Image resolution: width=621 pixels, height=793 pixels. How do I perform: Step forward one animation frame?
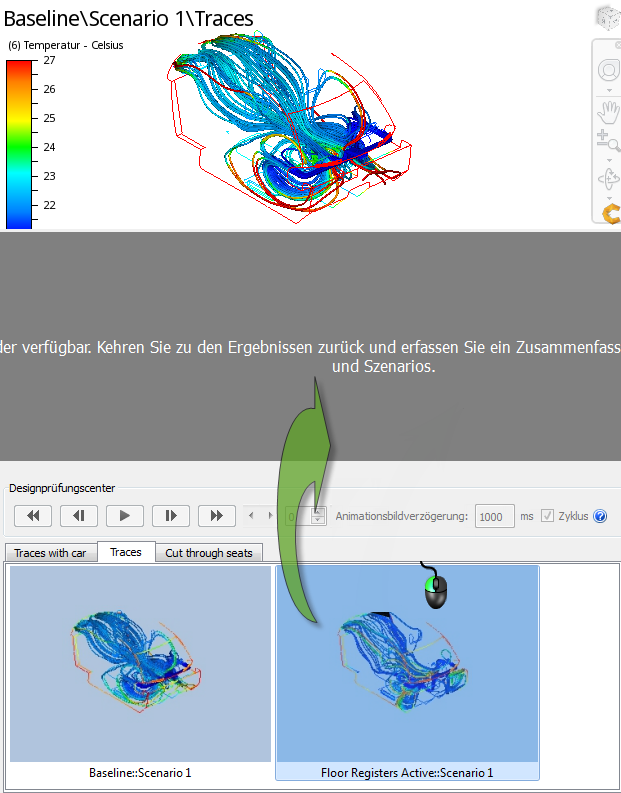[x=171, y=516]
